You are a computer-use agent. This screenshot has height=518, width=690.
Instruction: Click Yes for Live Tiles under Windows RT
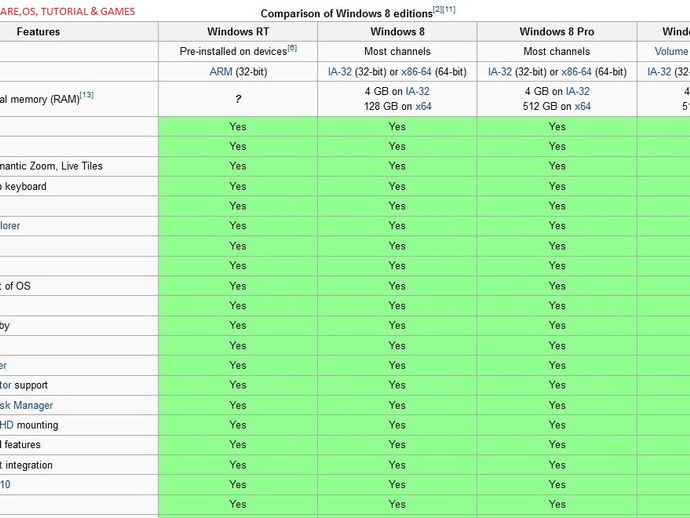238,166
